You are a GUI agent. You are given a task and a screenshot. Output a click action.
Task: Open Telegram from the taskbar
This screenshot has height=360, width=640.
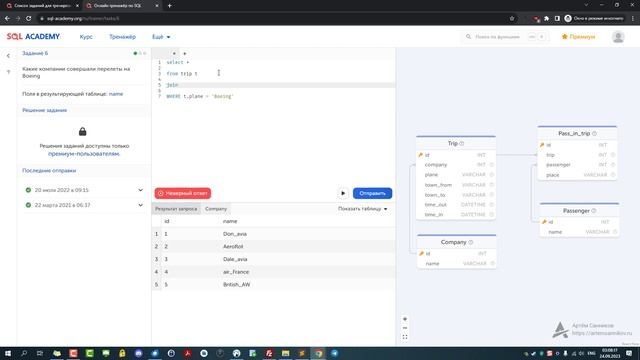tap(334, 353)
